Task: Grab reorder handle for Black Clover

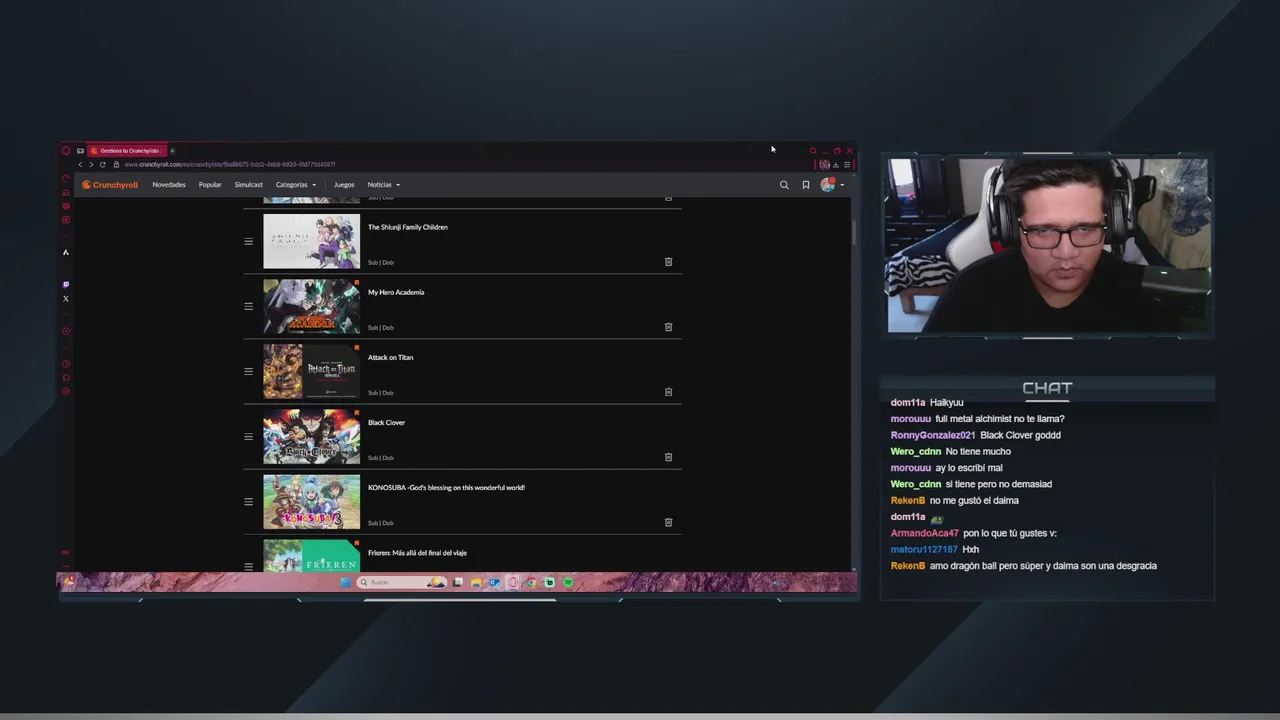Action: click(x=249, y=436)
